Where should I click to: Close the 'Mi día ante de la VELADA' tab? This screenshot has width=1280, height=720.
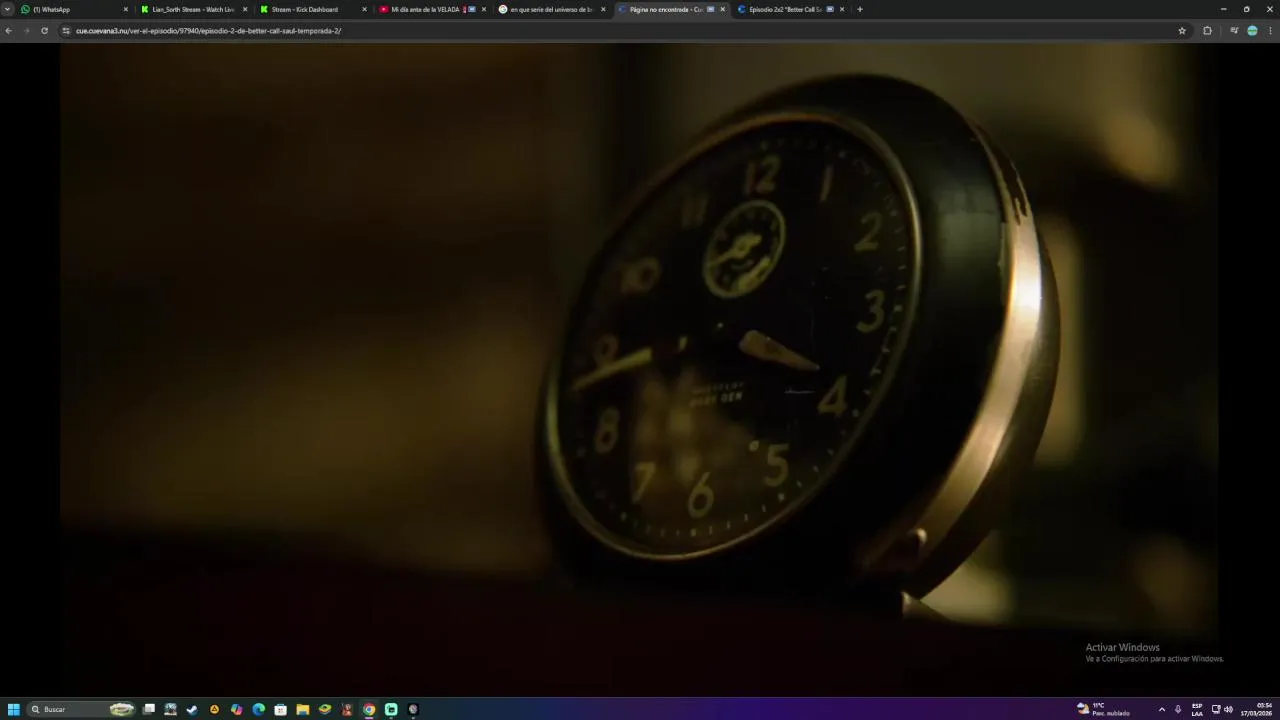tap(484, 9)
